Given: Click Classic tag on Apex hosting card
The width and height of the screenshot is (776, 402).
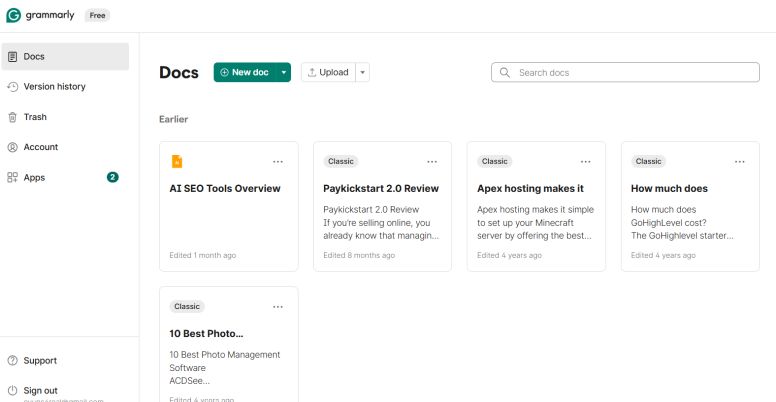Looking at the screenshot, I should click(494, 161).
